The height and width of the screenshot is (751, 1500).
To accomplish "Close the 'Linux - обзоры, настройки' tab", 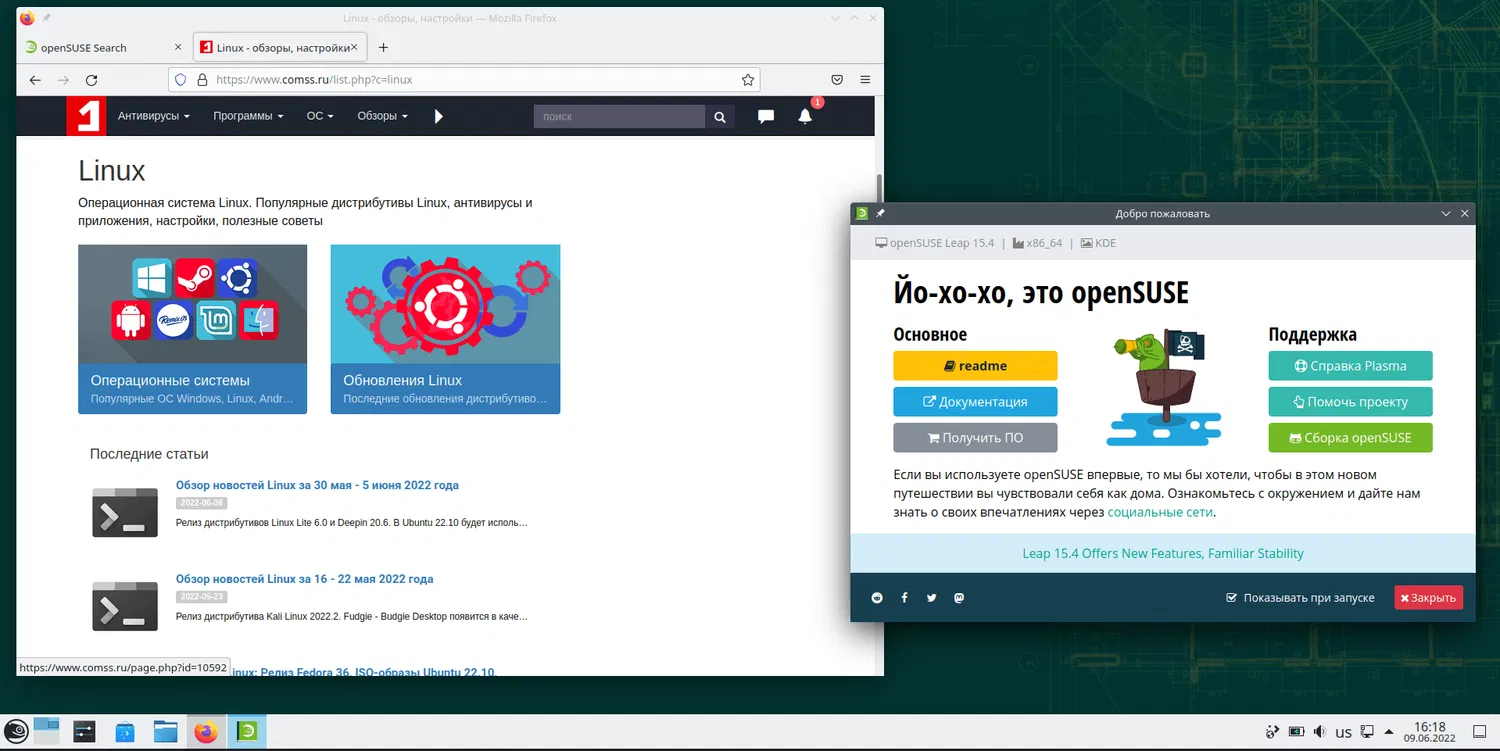I will point(356,47).
